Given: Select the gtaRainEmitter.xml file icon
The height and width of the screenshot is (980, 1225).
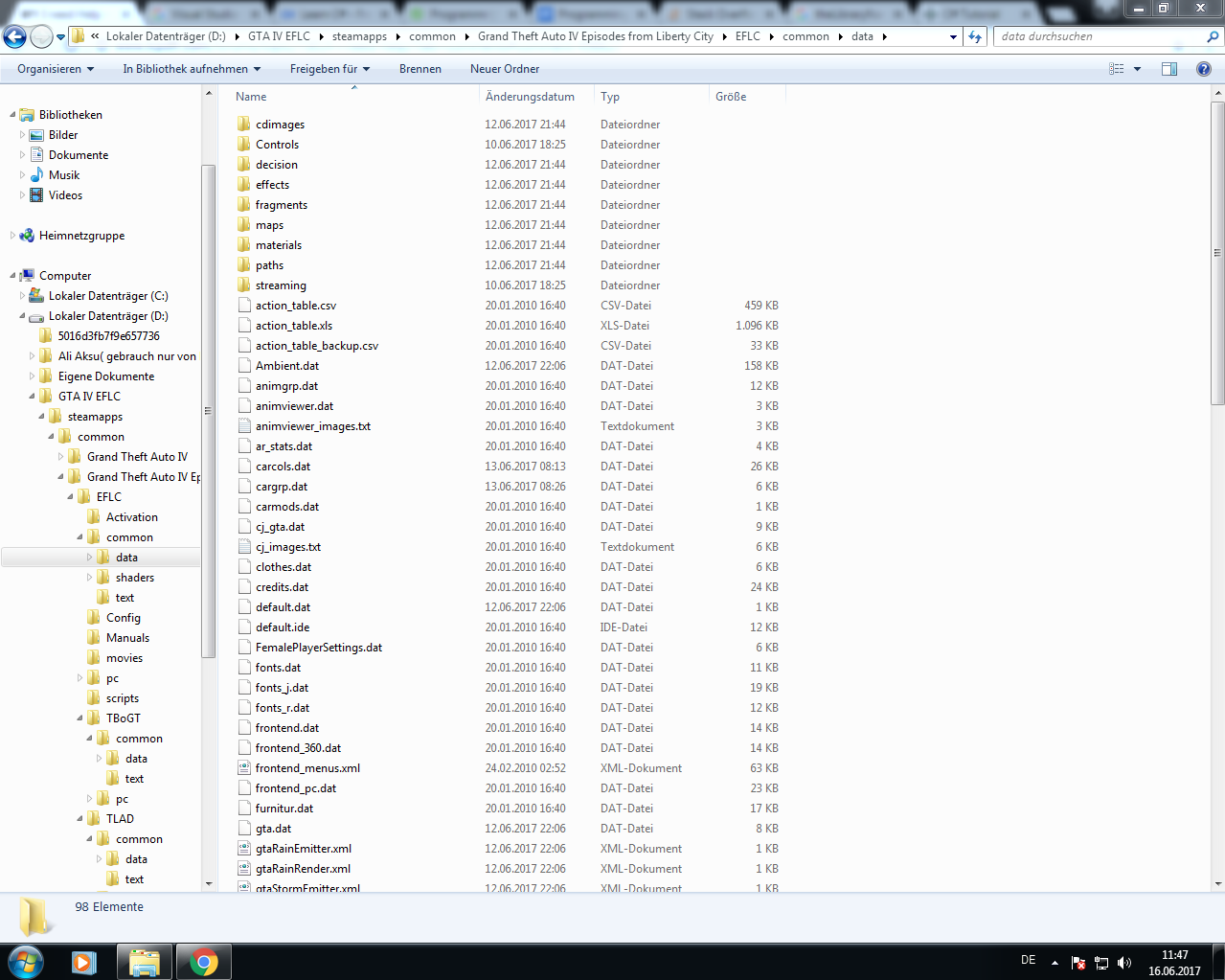Looking at the screenshot, I should coord(244,848).
